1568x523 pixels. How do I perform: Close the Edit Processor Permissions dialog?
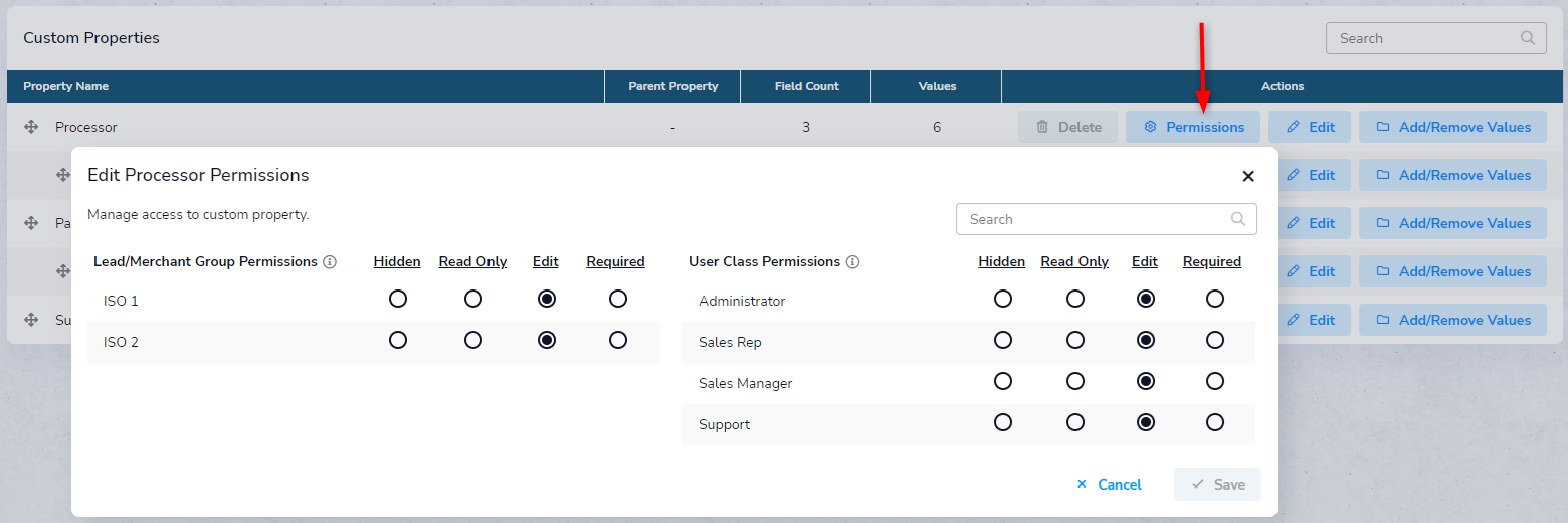click(1248, 176)
